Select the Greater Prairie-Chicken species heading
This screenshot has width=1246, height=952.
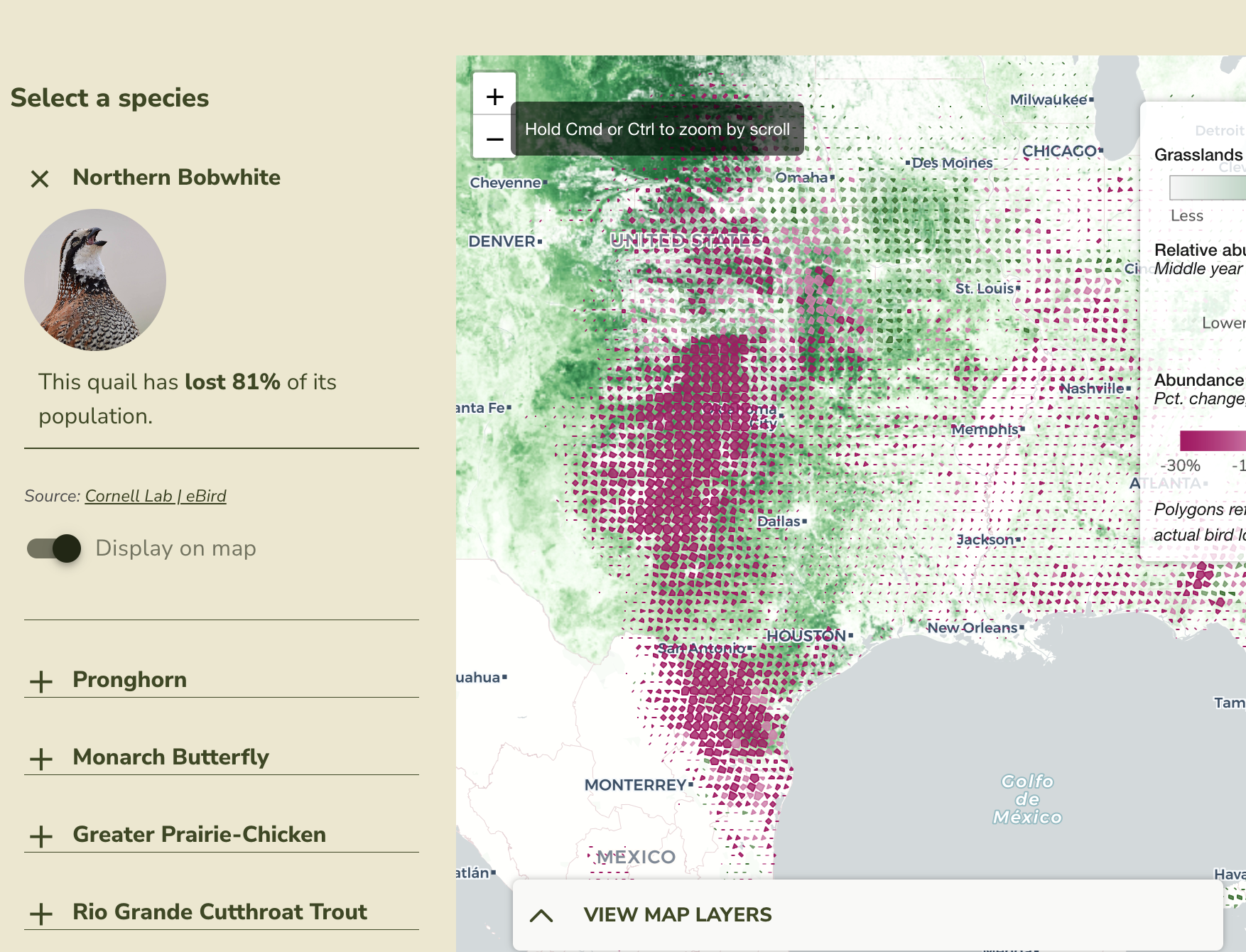(x=199, y=834)
